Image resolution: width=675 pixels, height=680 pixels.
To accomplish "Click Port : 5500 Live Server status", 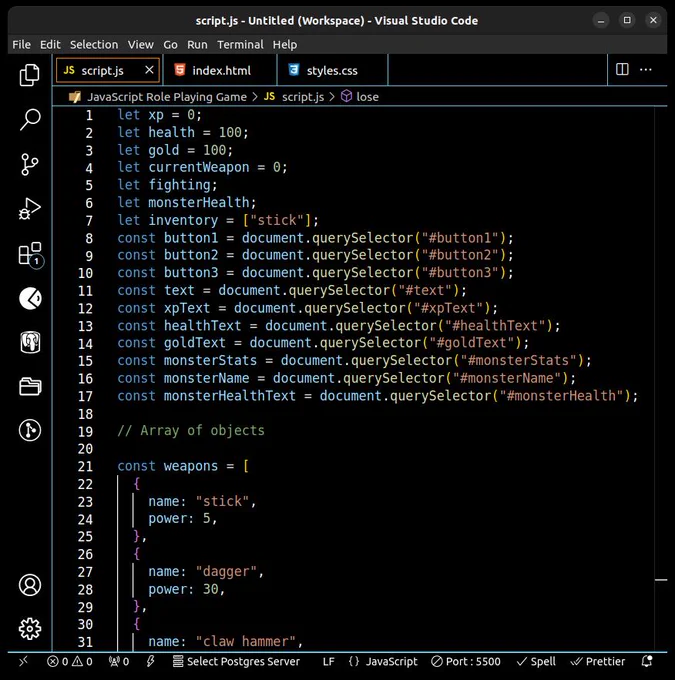I will pos(466,661).
